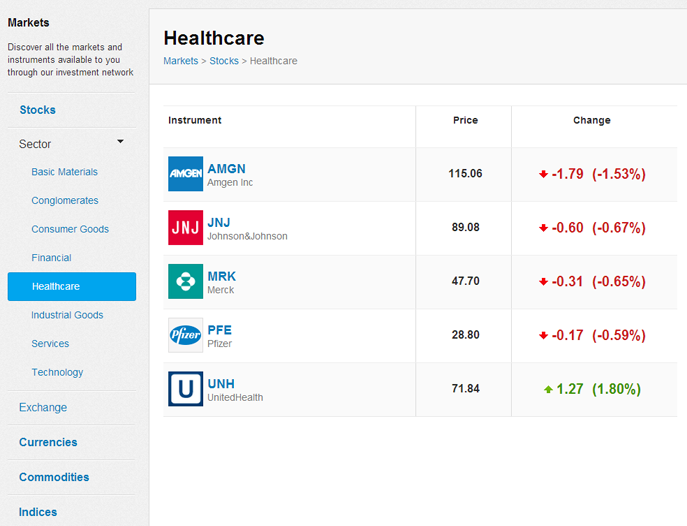Select the Technology sector
The height and width of the screenshot is (526, 687).
pos(57,372)
